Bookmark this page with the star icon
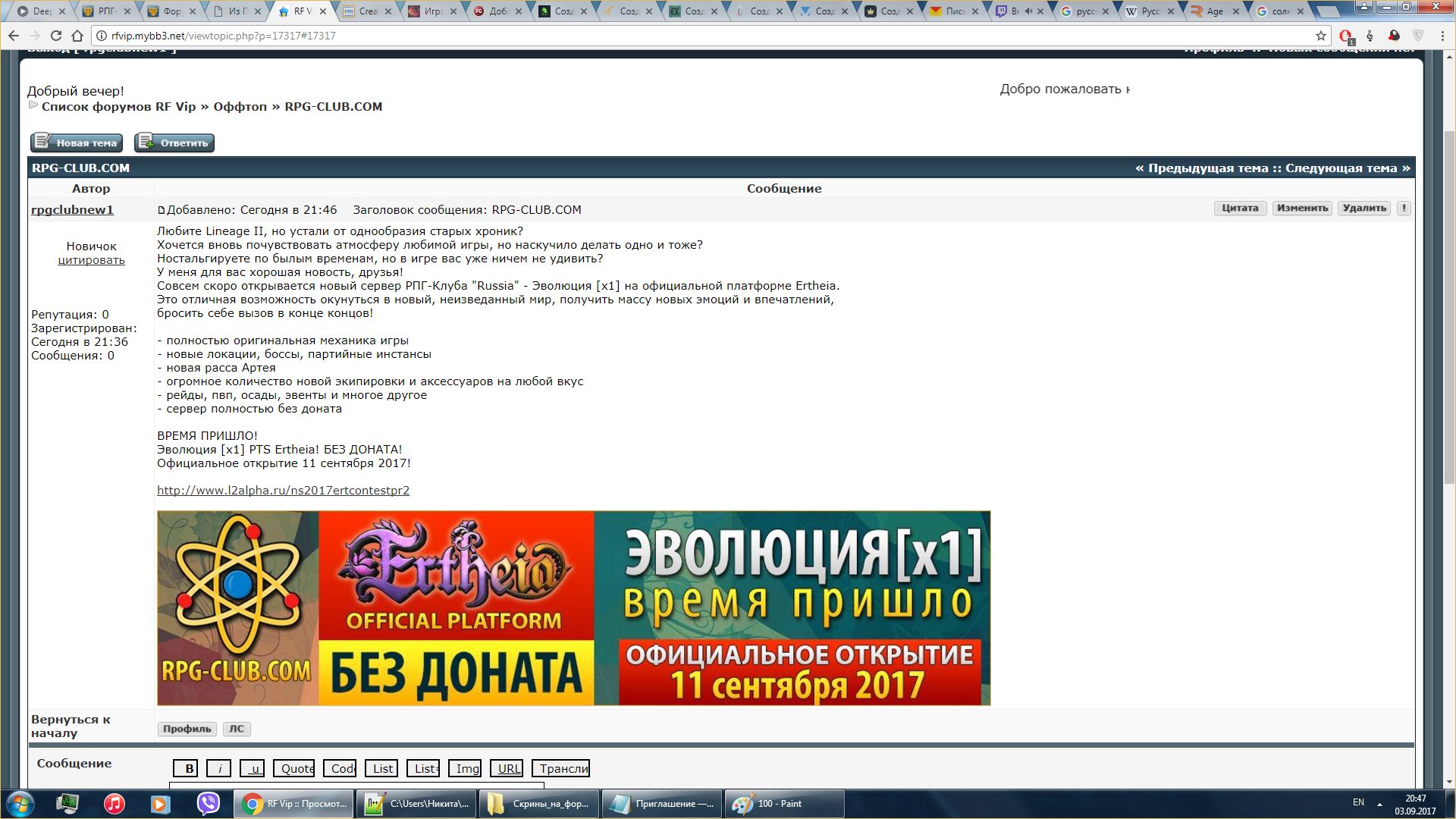This screenshot has height=819, width=1456. (x=1321, y=36)
